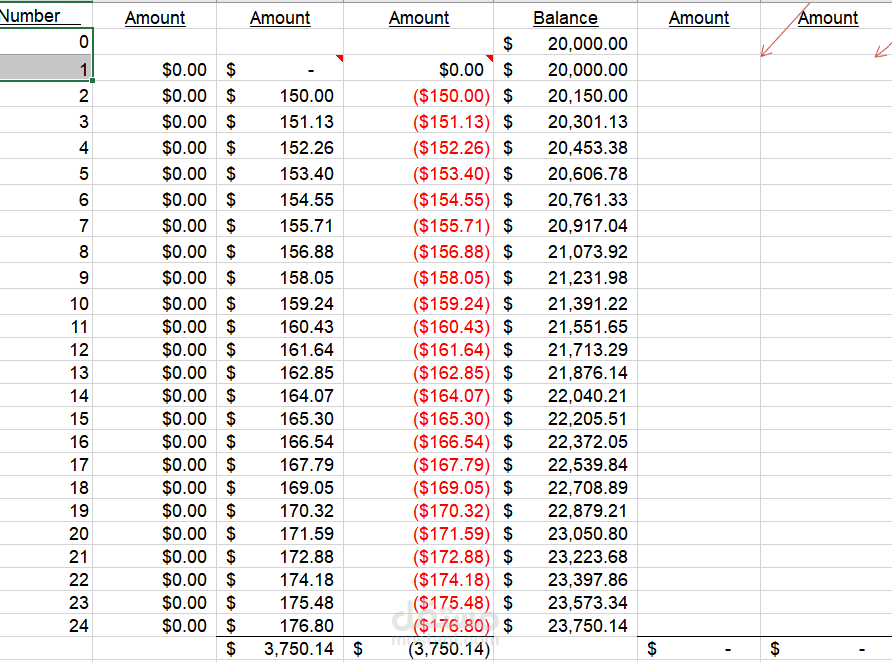Click the amount 175.48 cell
Image resolution: width=892 pixels, height=662 pixels.
point(280,602)
